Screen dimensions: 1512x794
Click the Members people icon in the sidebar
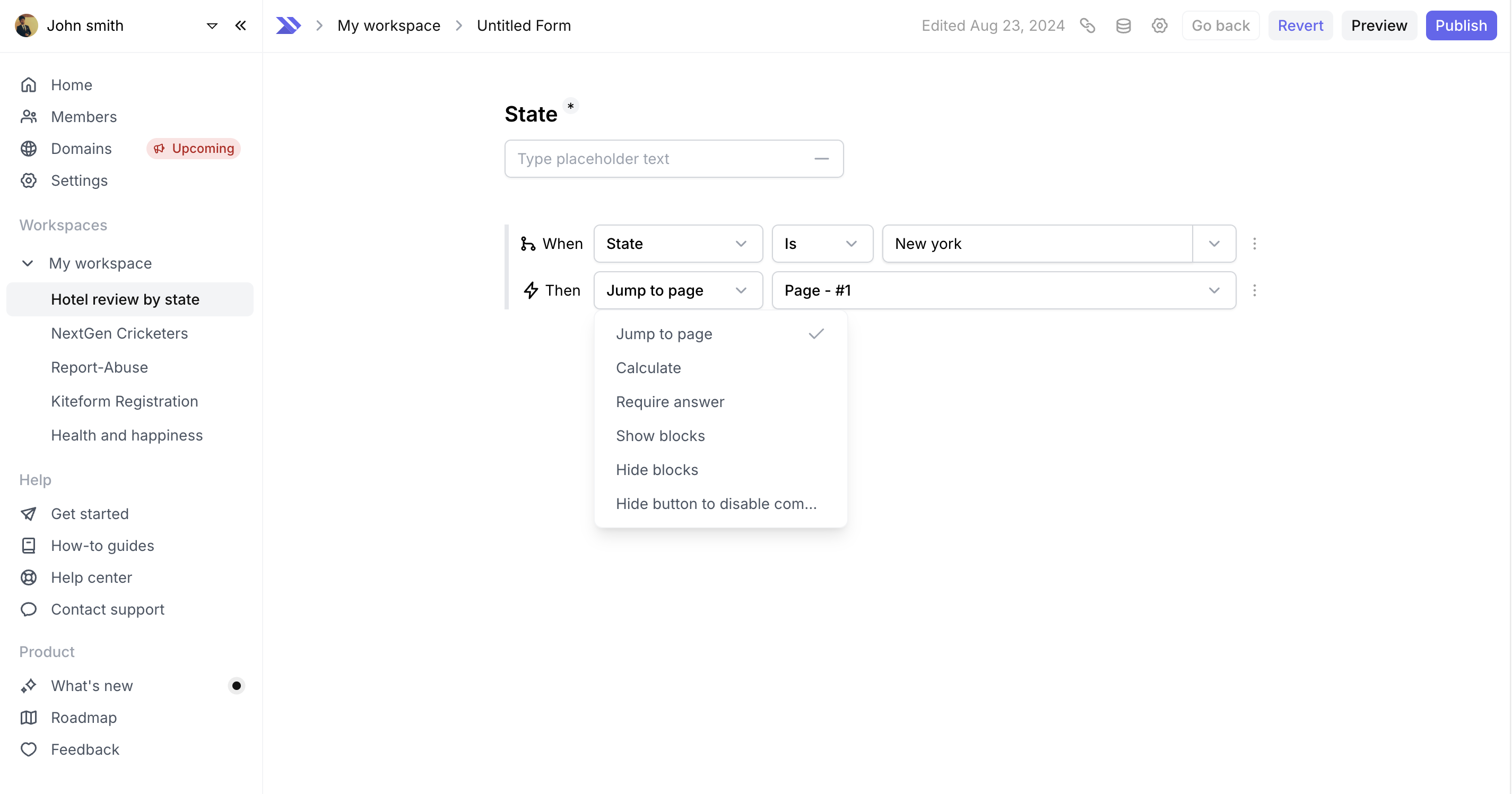point(29,117)
